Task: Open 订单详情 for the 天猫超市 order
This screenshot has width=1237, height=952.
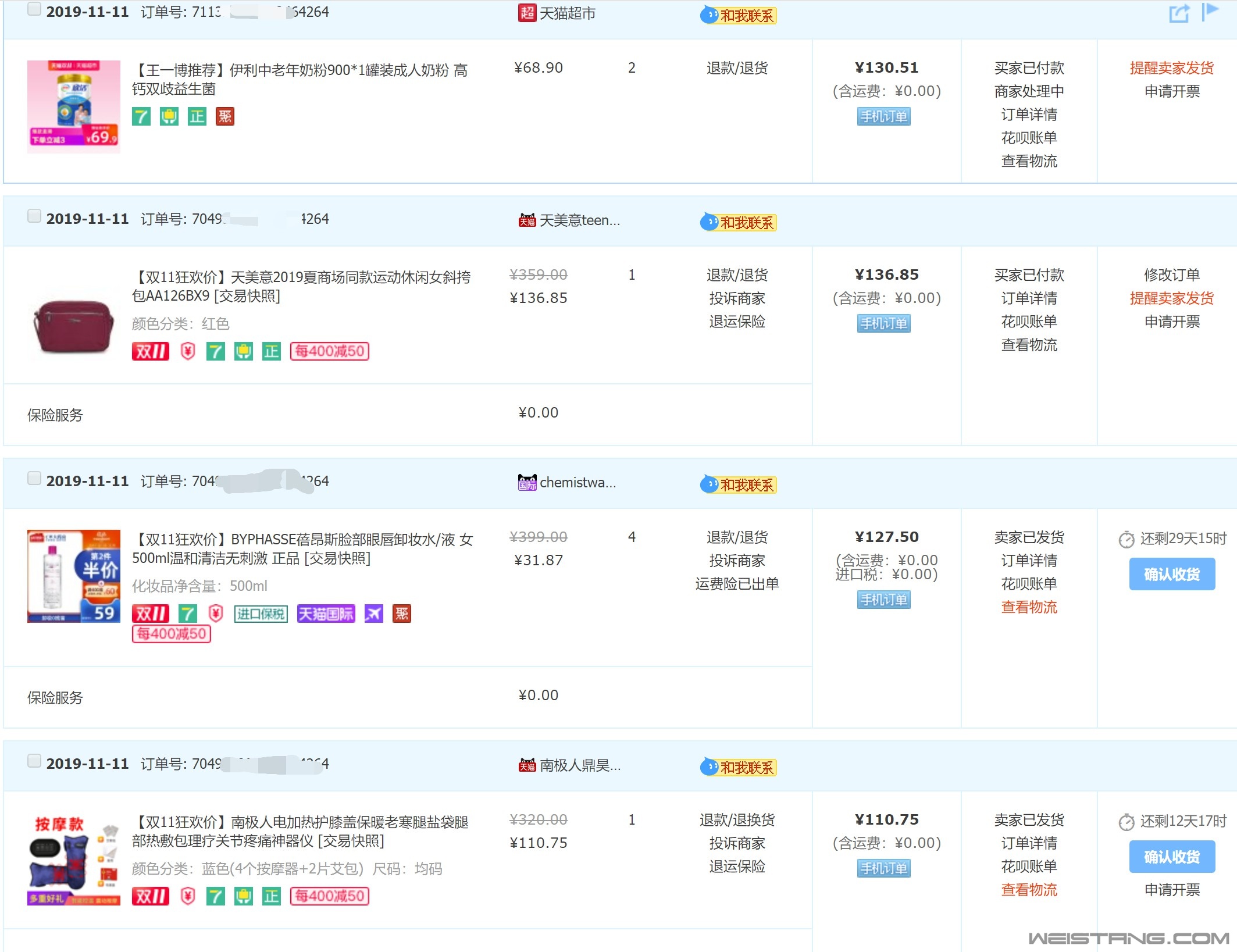Action: coord(1029,115)
